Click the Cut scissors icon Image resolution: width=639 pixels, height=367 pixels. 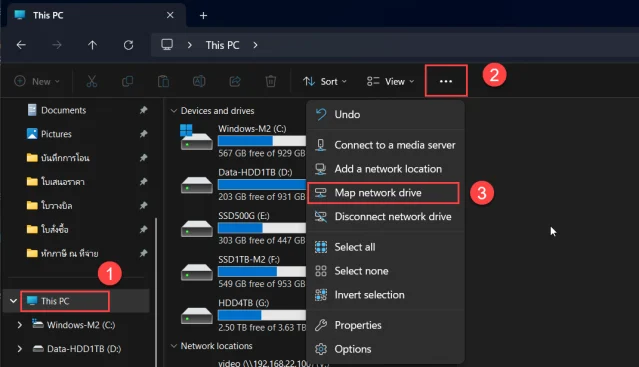point(92,81)
